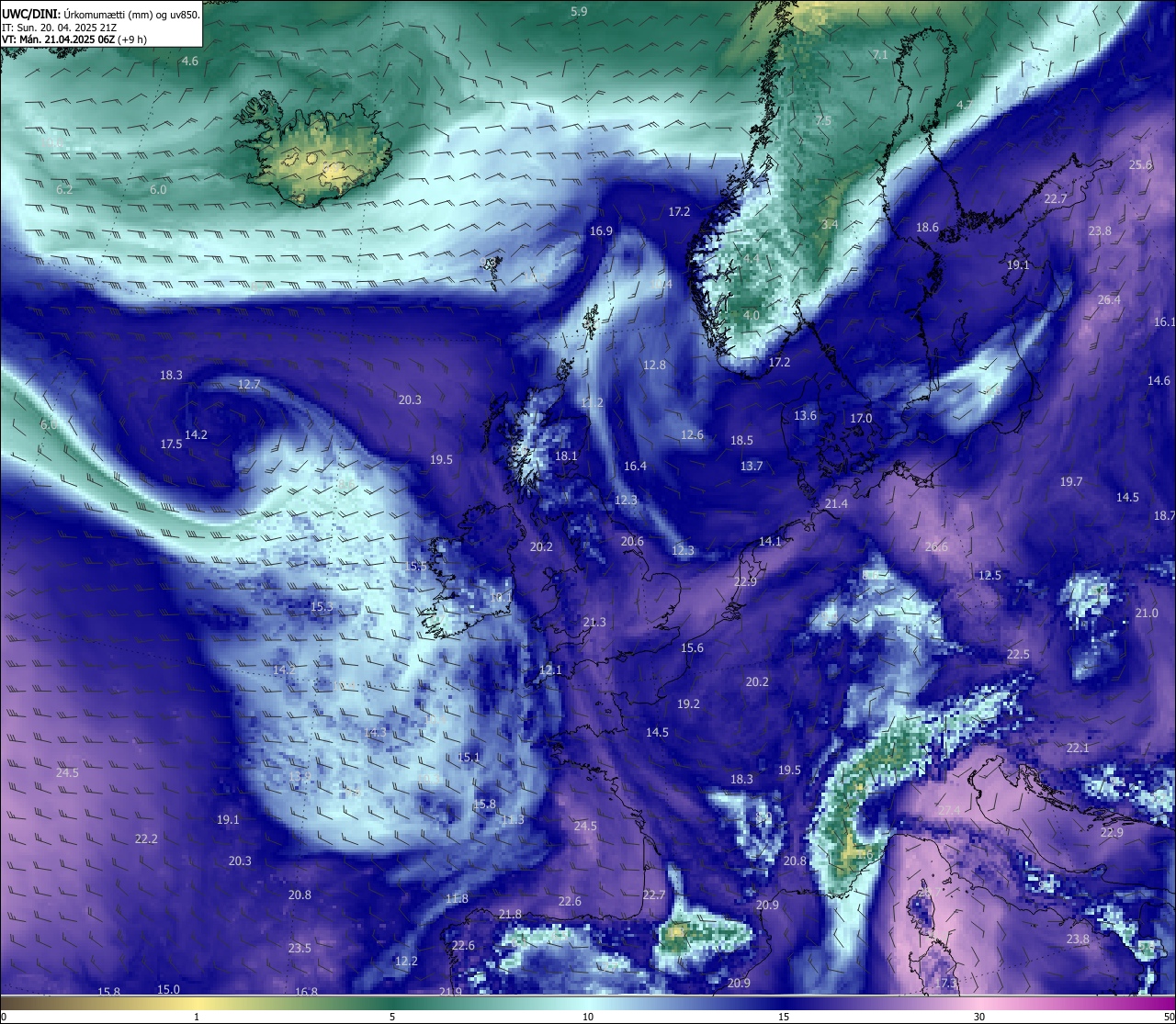The image size is (1176, 1024).
Task: Select the 21.4 value on the German coast
Action: 836,504
